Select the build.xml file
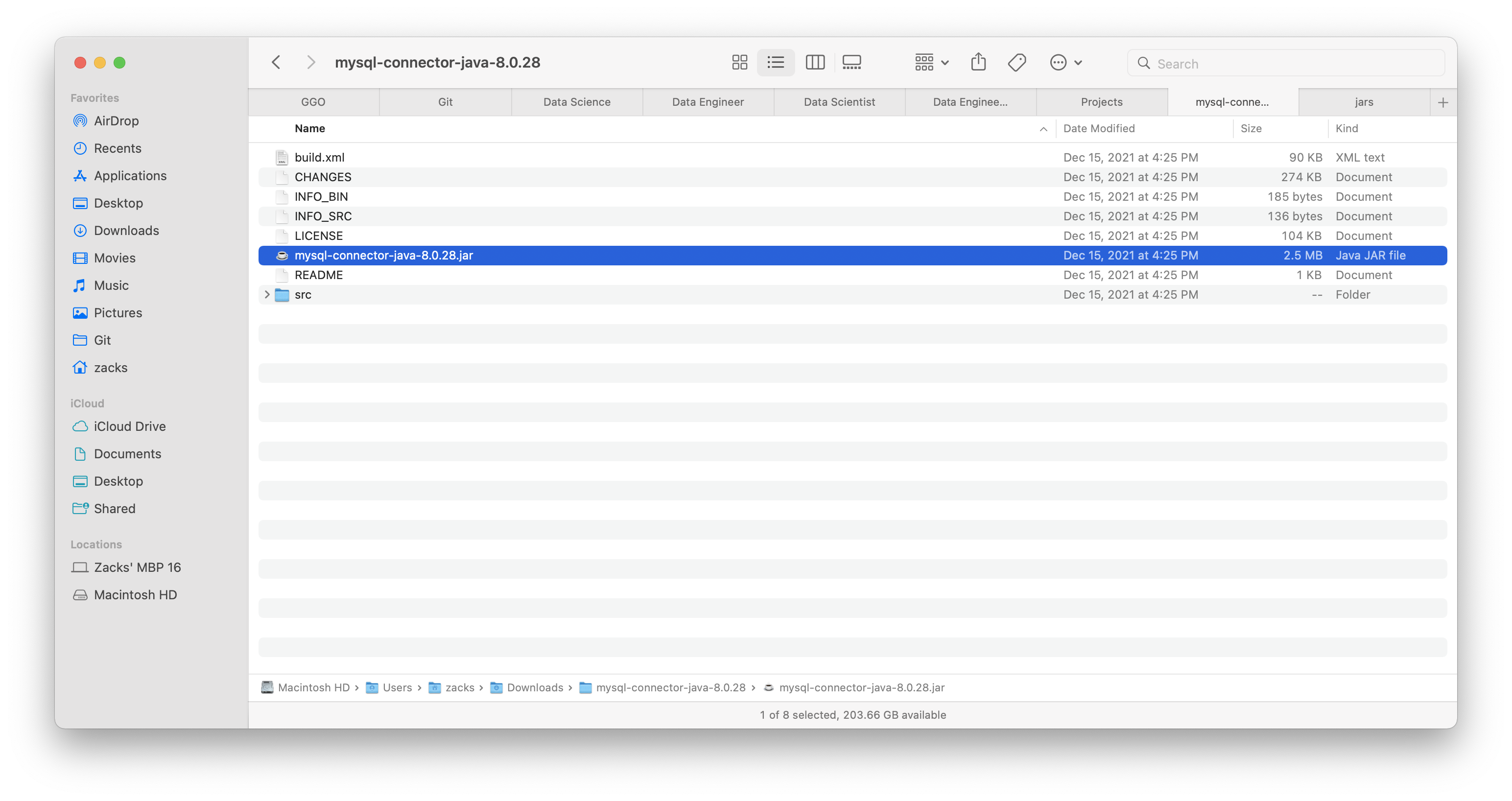The width and height of the screenshot is (1512, 801). pos(319,157)
